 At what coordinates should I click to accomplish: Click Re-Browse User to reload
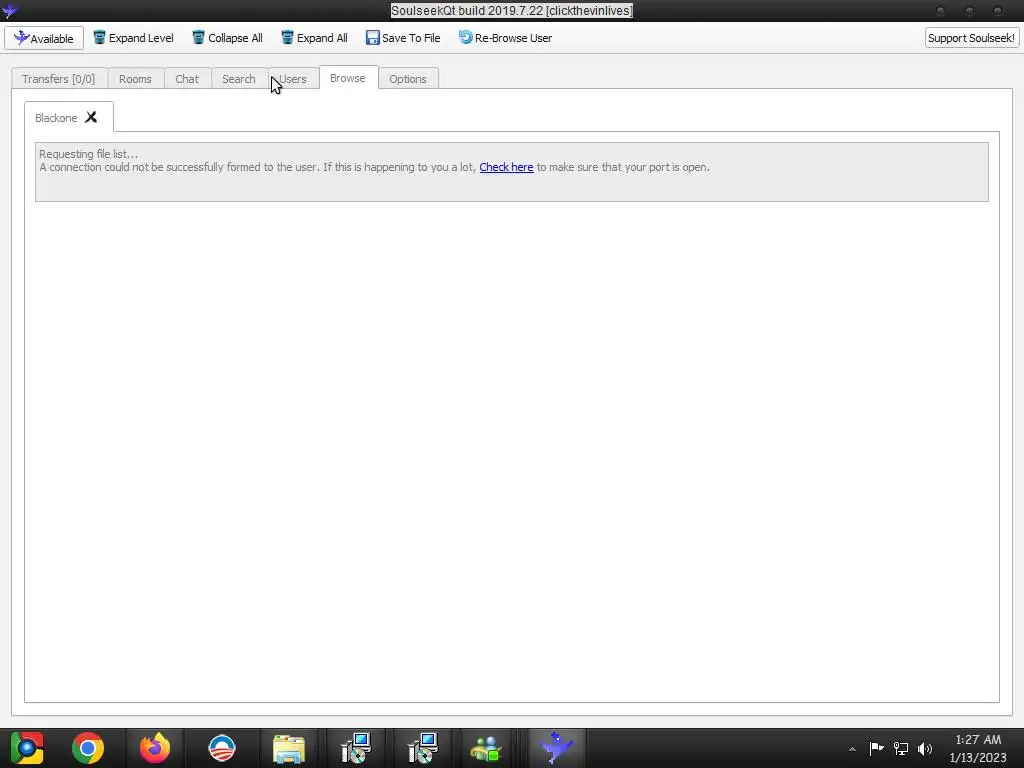(505, 38)
